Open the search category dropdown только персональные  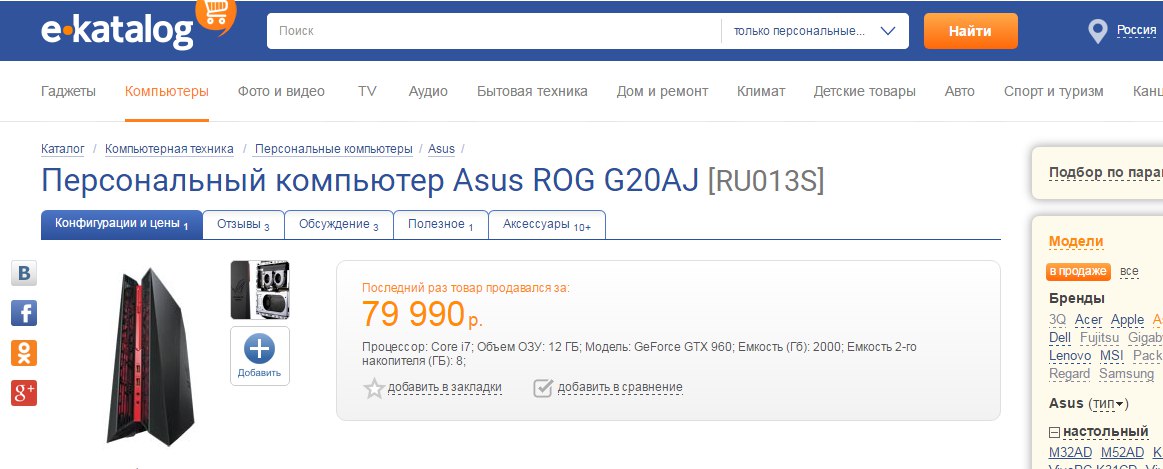[813, 31]
